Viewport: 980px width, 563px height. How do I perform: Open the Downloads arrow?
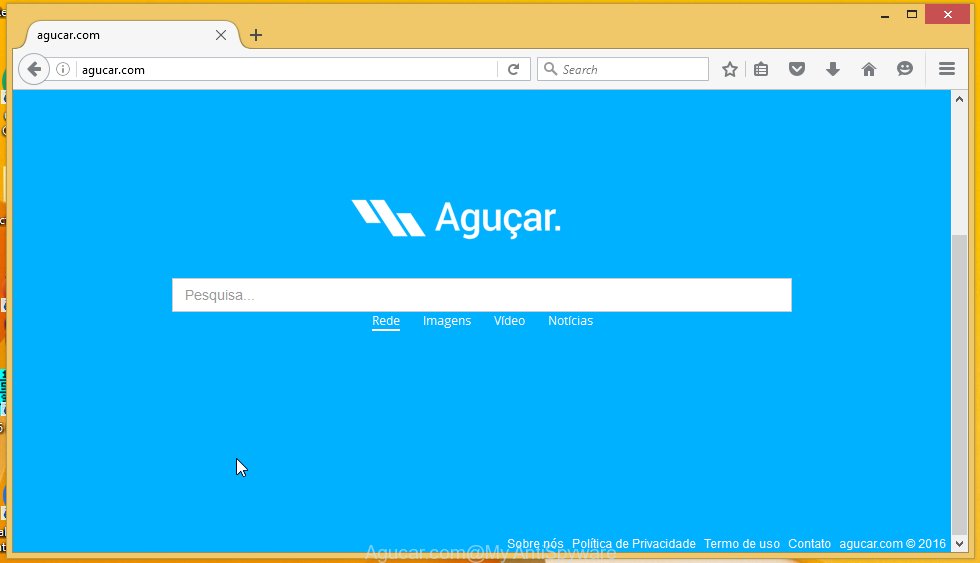pos(832,69)
